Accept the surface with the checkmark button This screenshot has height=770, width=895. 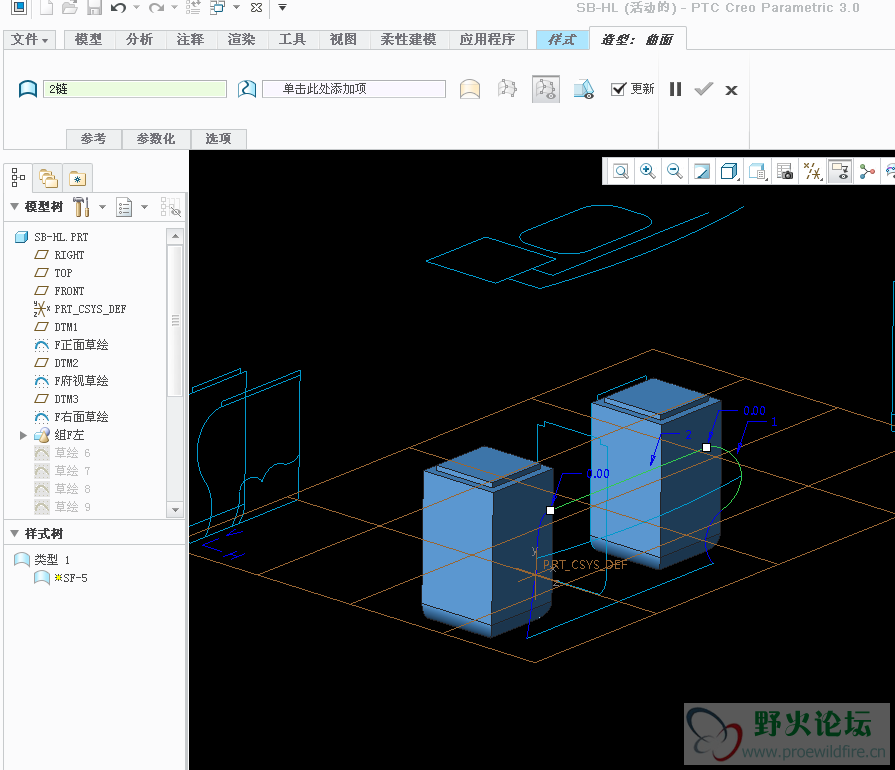click(704, 89)
